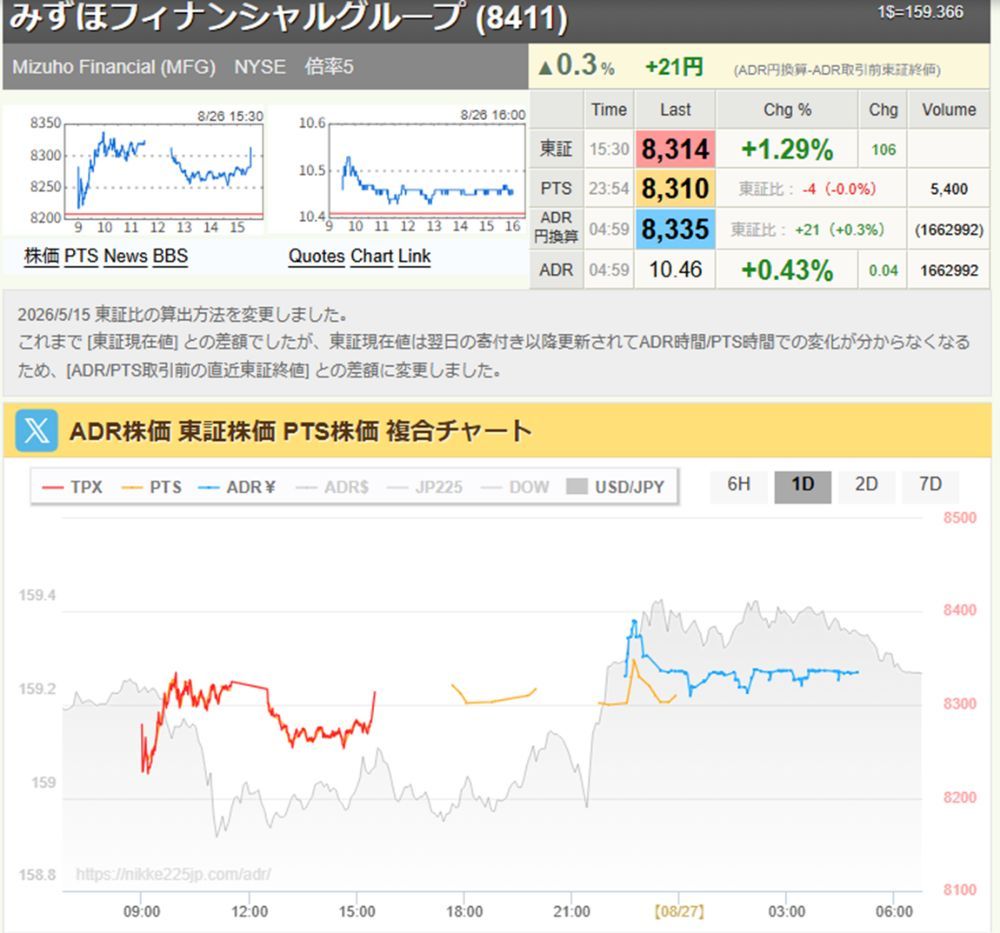The width and height of the screenshot is (1000, 933).
Task: Open the 株価 link
Action: pos(41,256)
